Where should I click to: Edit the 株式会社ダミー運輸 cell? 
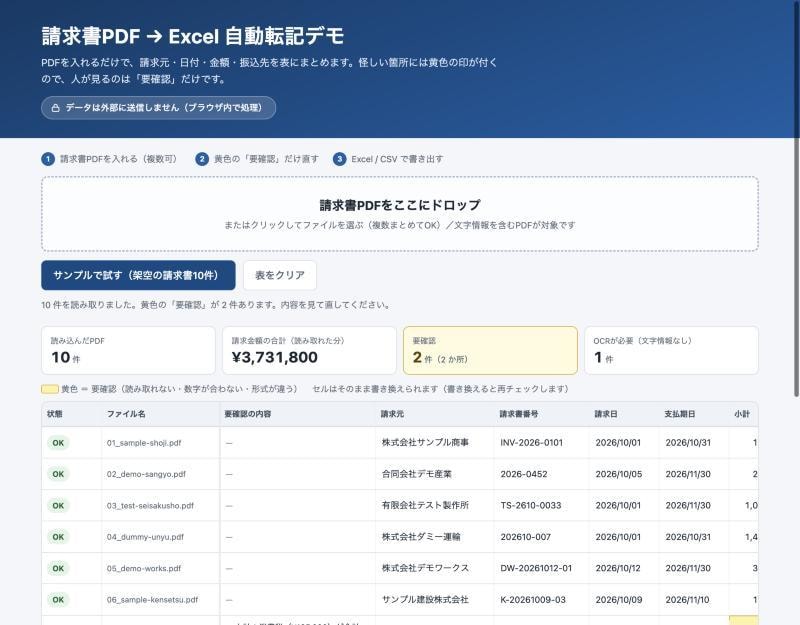[x=435, y=537]
